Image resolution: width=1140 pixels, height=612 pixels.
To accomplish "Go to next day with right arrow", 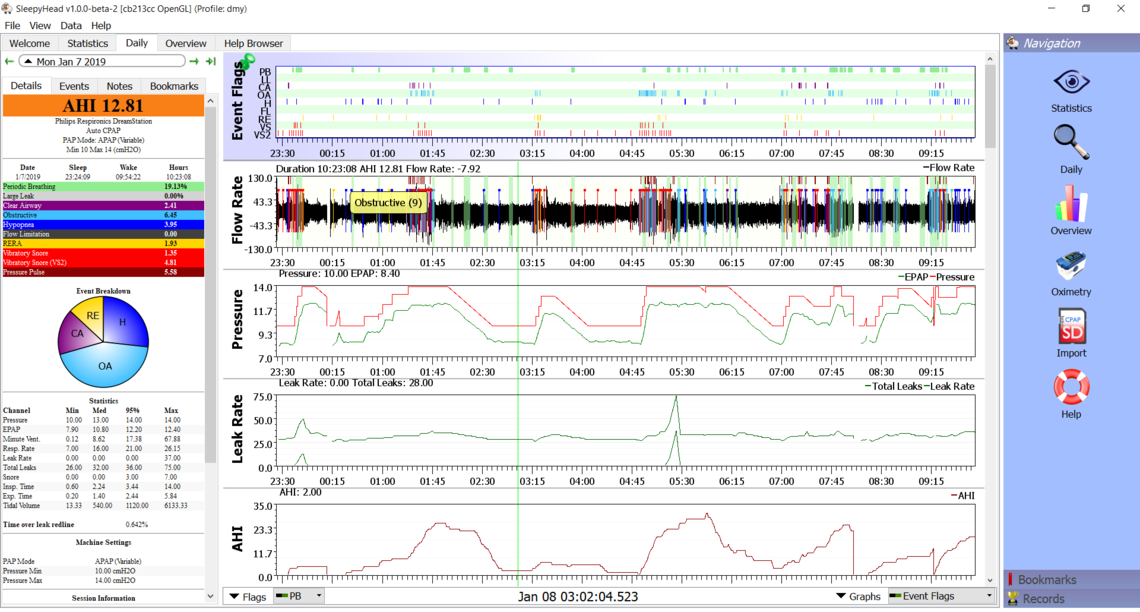I will click(194, 62).
